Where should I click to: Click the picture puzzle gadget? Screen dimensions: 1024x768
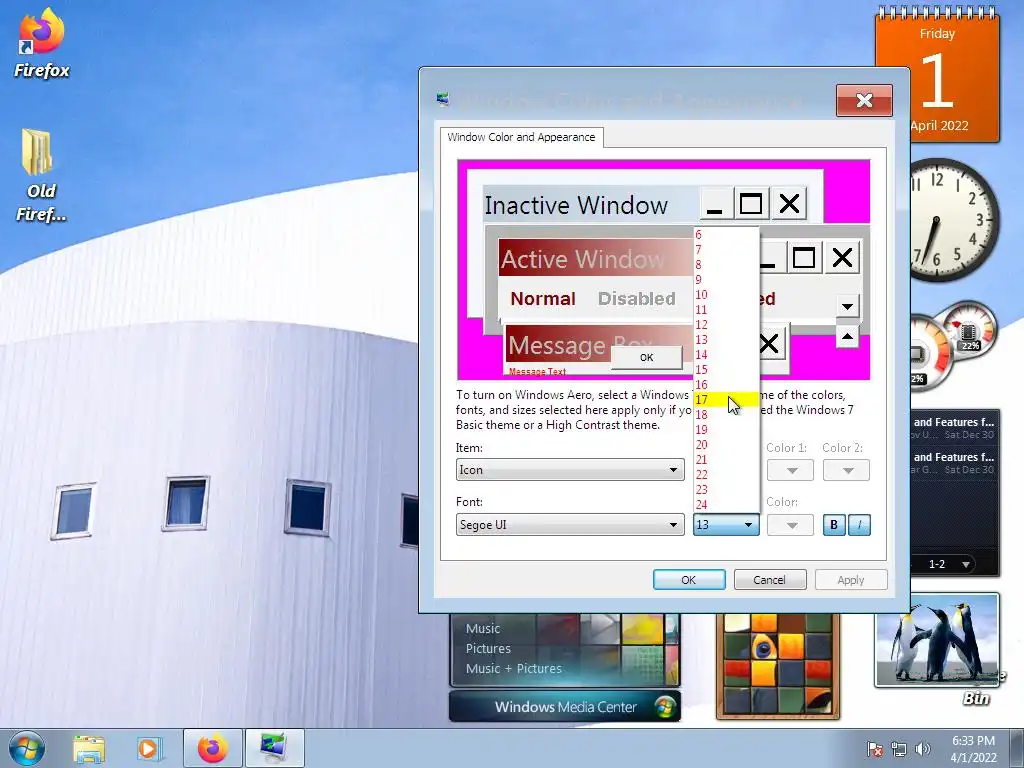(777, 666)
